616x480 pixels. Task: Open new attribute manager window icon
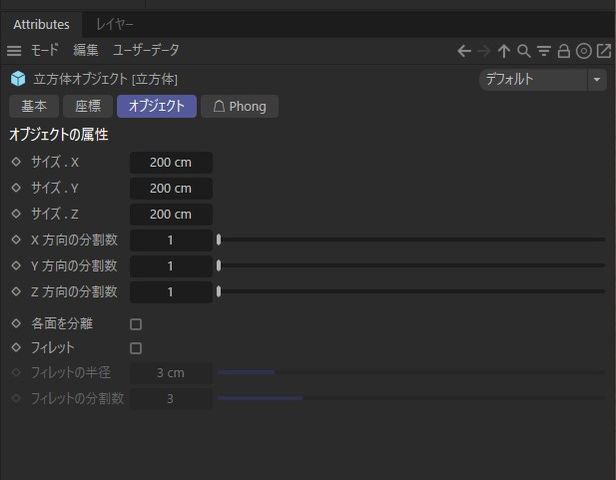[x=604, y=51]
